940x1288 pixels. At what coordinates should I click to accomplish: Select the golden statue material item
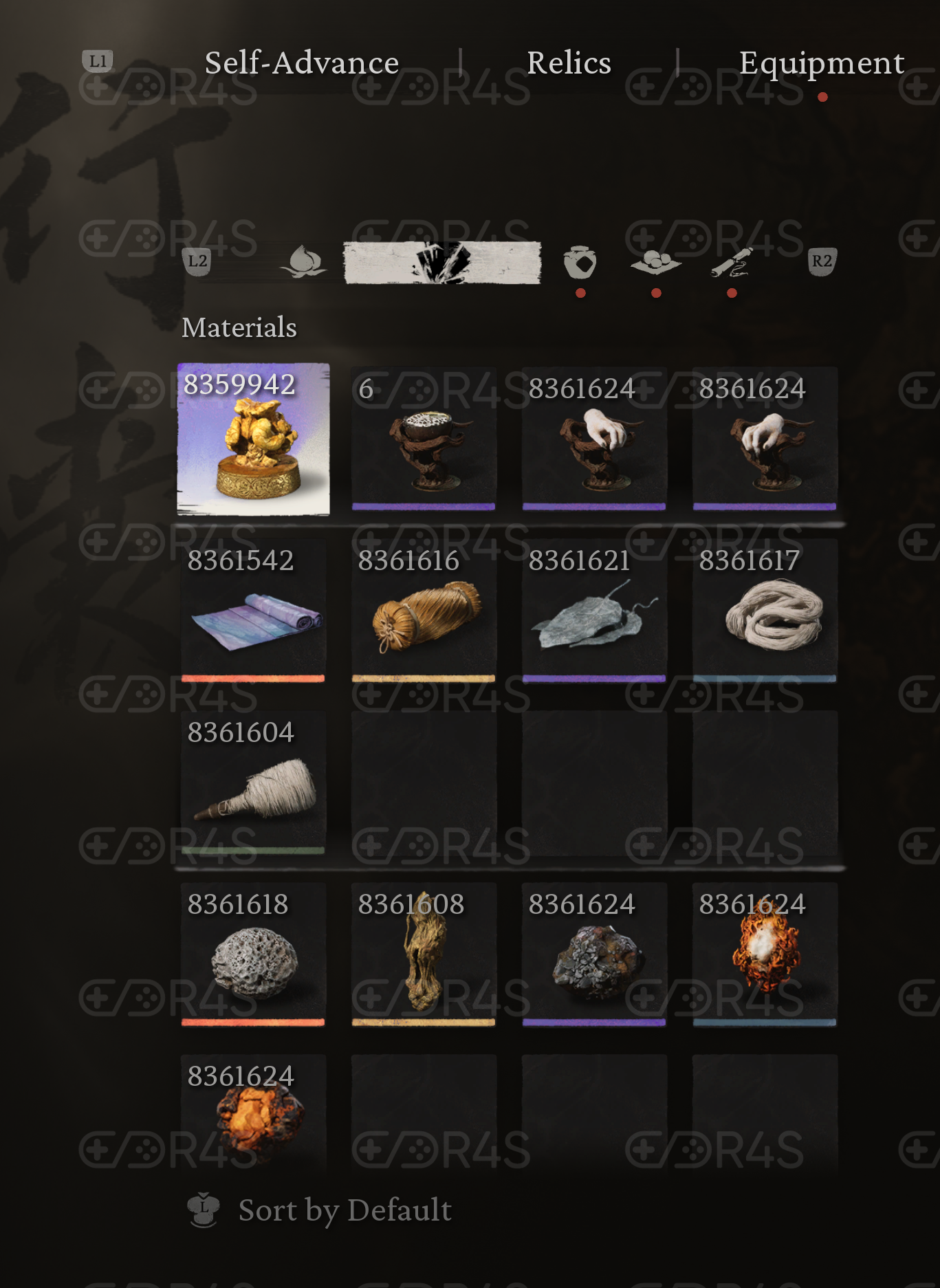tap(253, 439)
